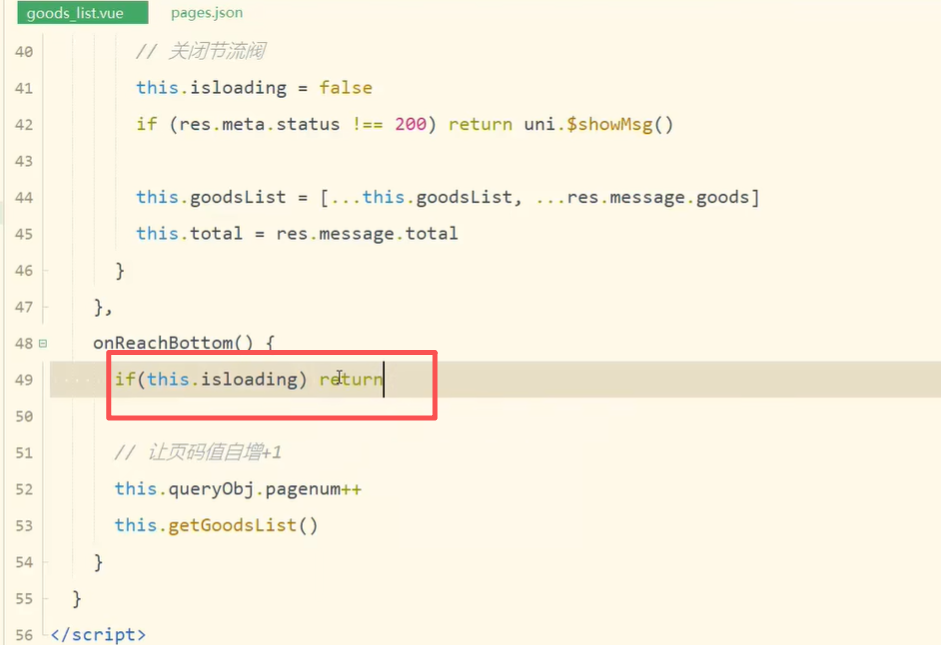Click line number 42 in the gutter

(24, 125)
